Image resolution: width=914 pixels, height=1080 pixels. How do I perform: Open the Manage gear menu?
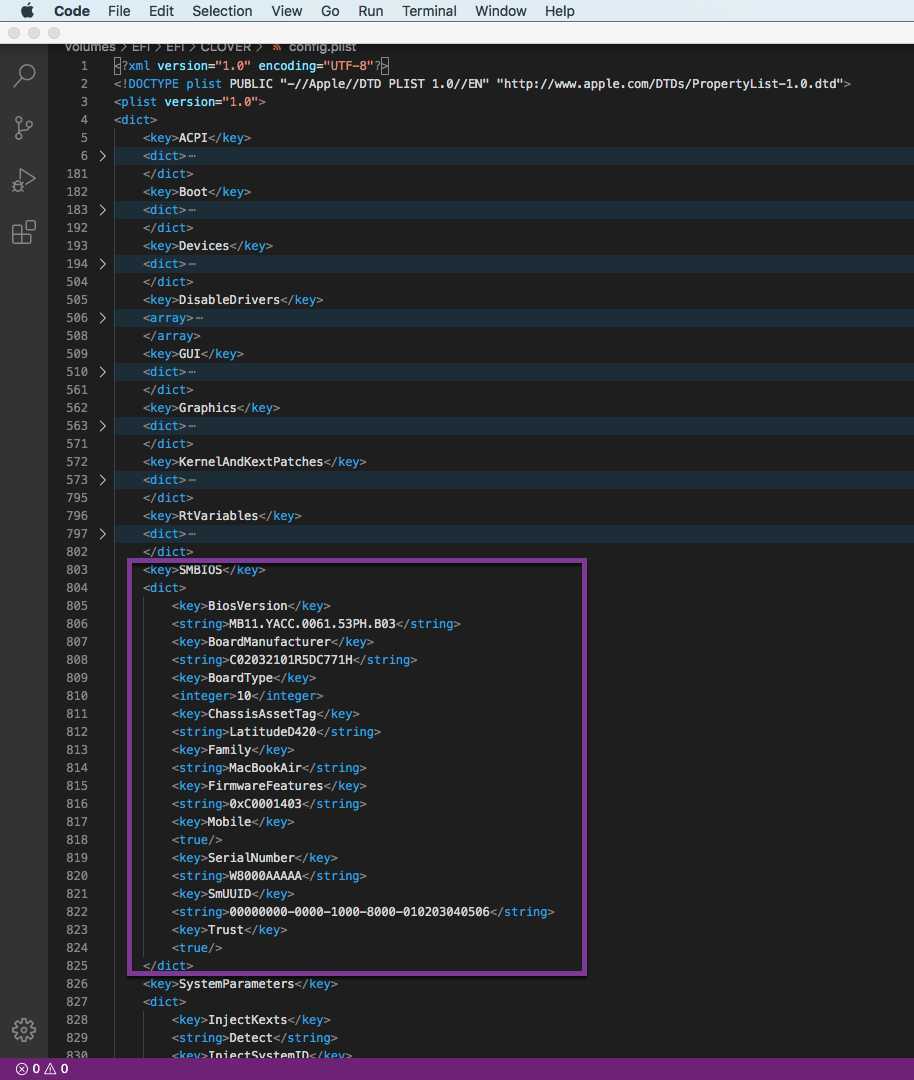24,1030
